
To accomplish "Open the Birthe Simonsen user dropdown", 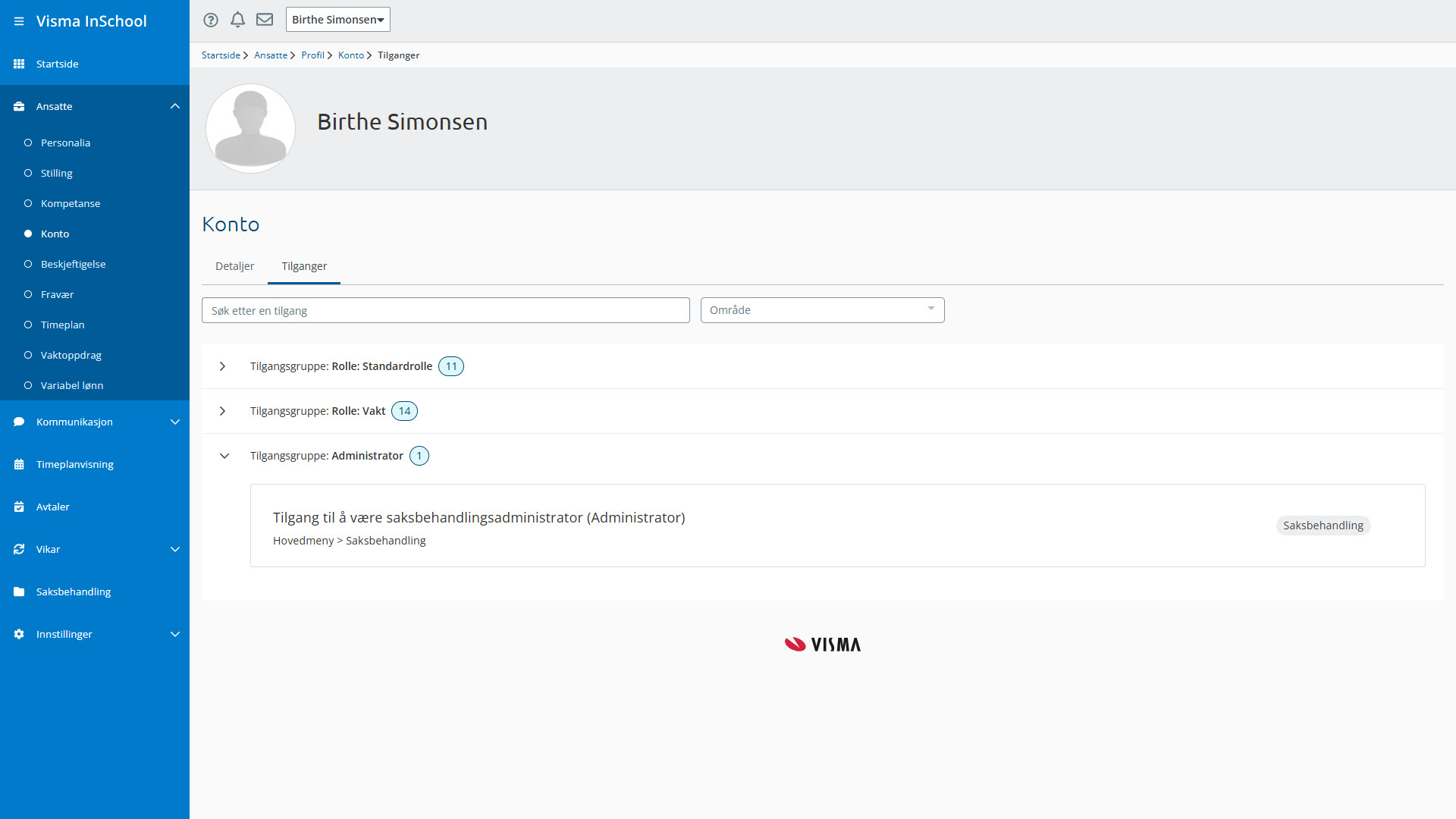I will [x=337, y=20].
